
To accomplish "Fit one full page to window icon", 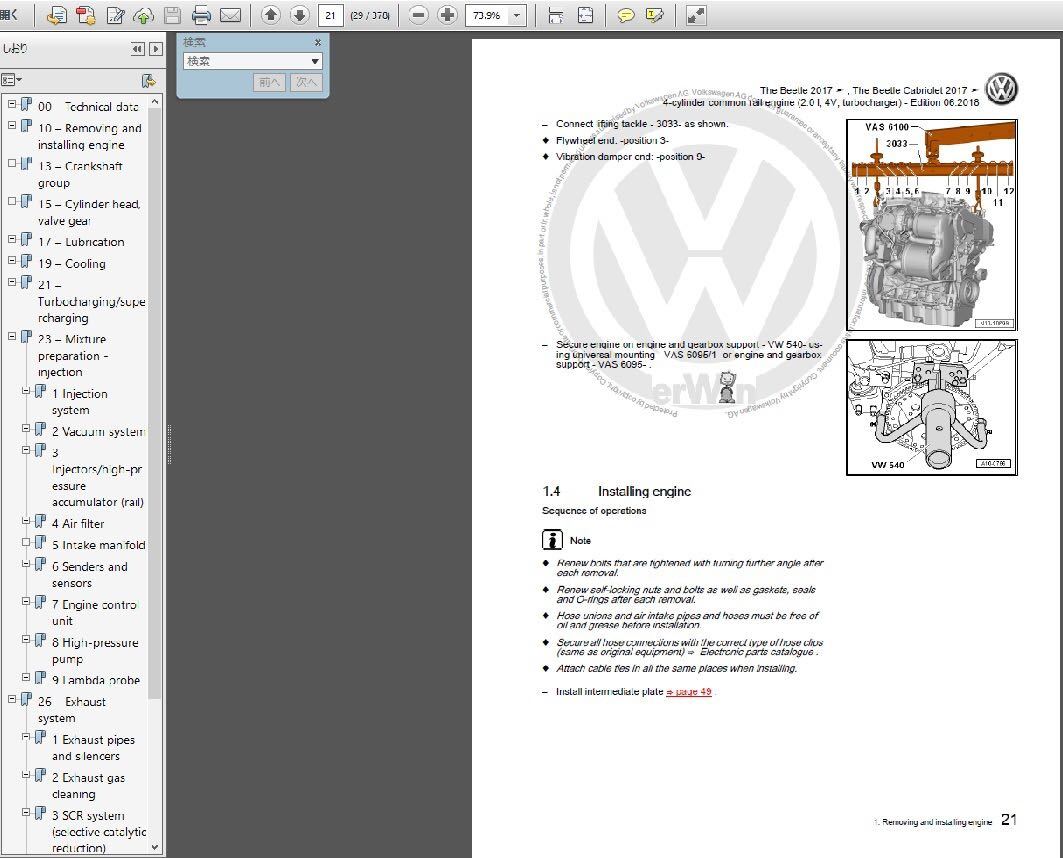I will point(585,15).
